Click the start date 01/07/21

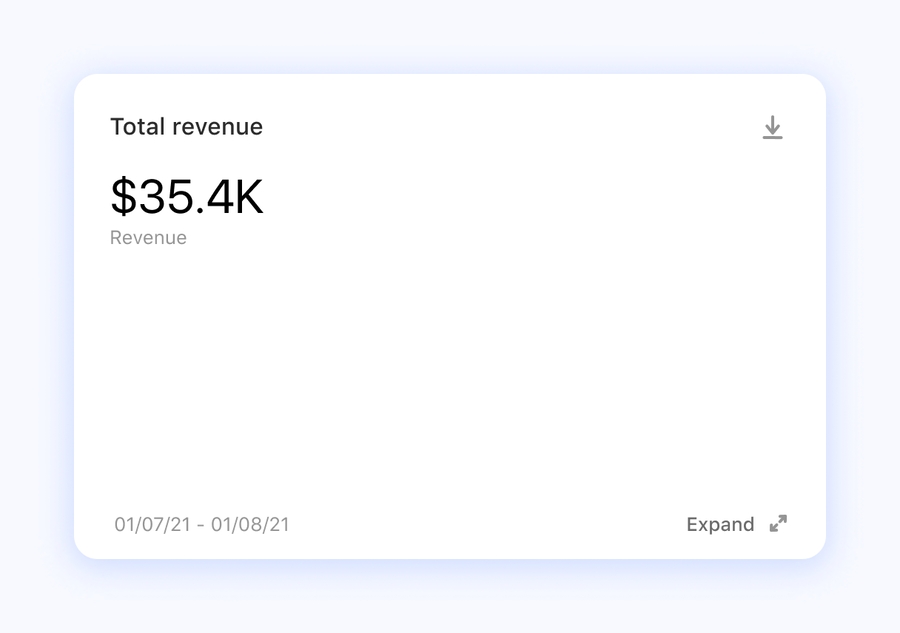[152, 525]
